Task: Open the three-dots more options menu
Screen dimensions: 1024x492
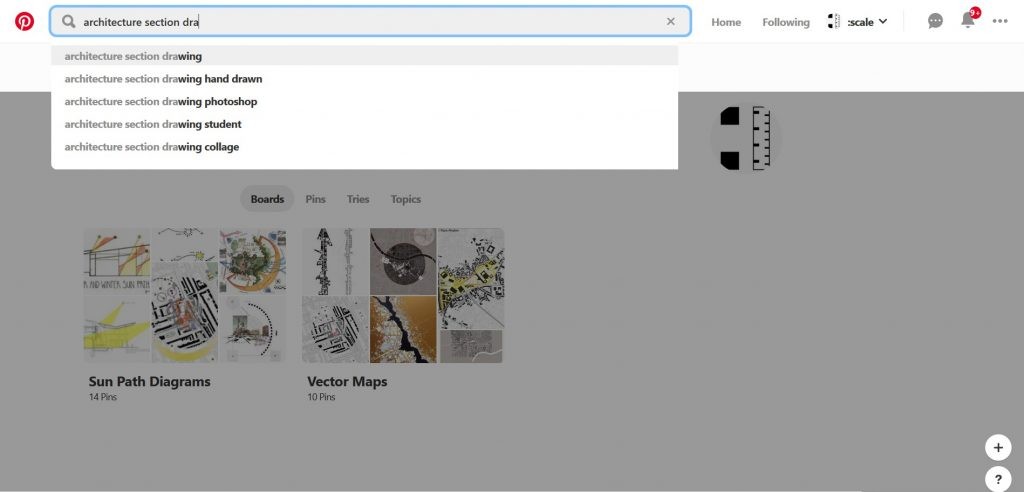Action: (x=1000, y=22)
